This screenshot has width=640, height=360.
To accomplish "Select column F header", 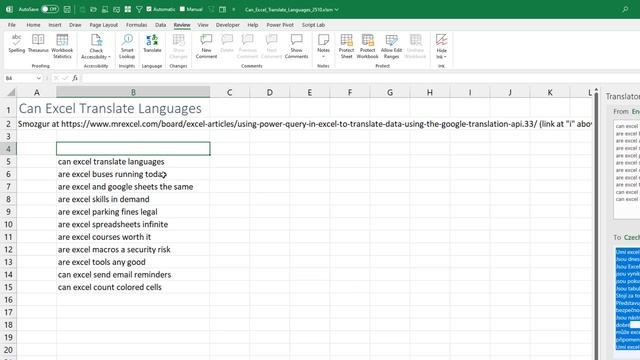I will (x=350, y=92).
